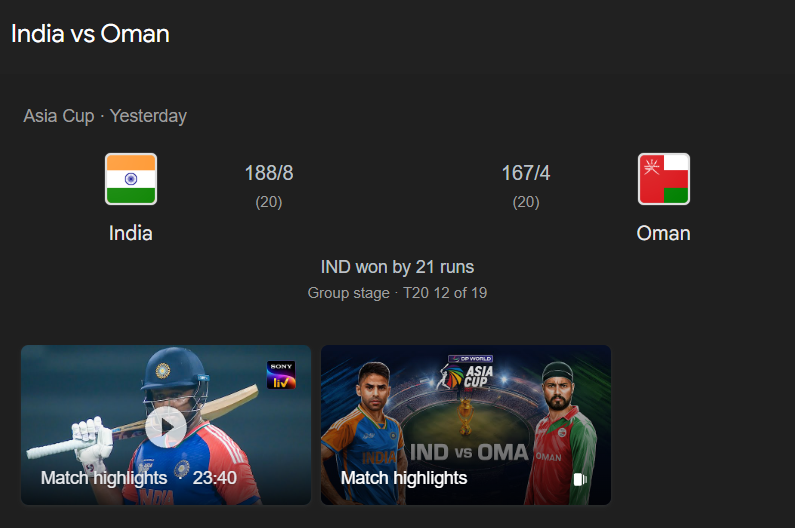
Task: Click the IND won by 21 runs result
Action: pyautogui.click(x=398, y=267)
